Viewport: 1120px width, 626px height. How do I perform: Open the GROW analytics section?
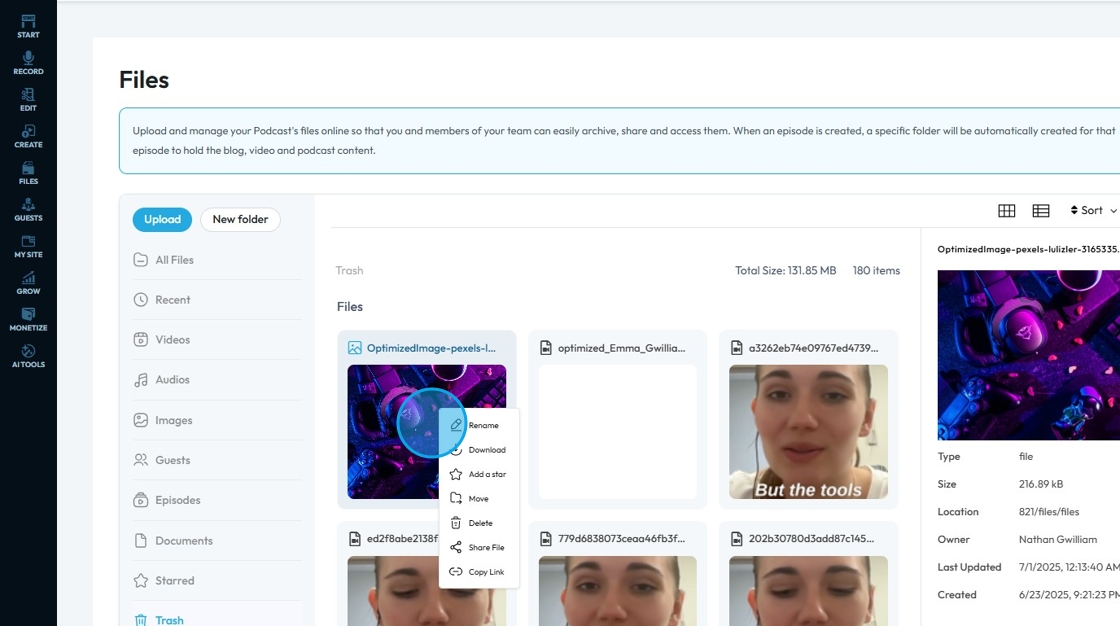pos(28,282)
